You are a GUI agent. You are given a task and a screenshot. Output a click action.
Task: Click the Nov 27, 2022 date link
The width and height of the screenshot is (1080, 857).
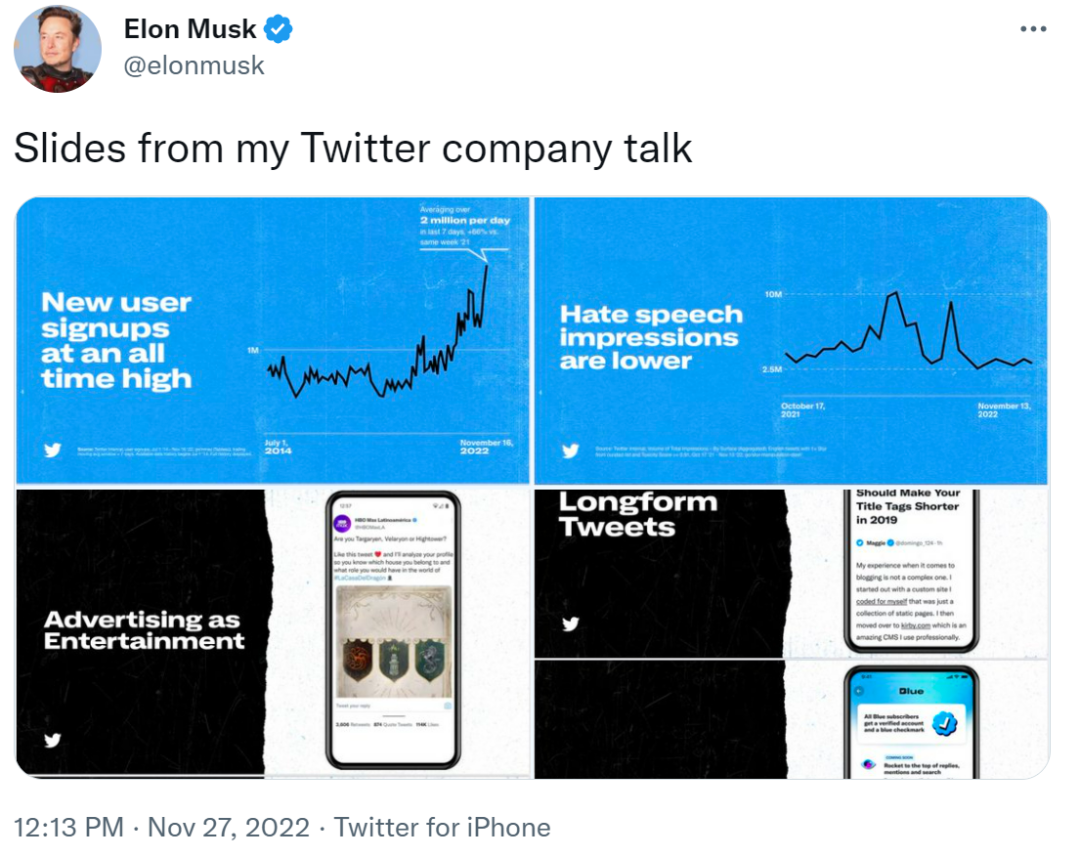pos(230,828)
